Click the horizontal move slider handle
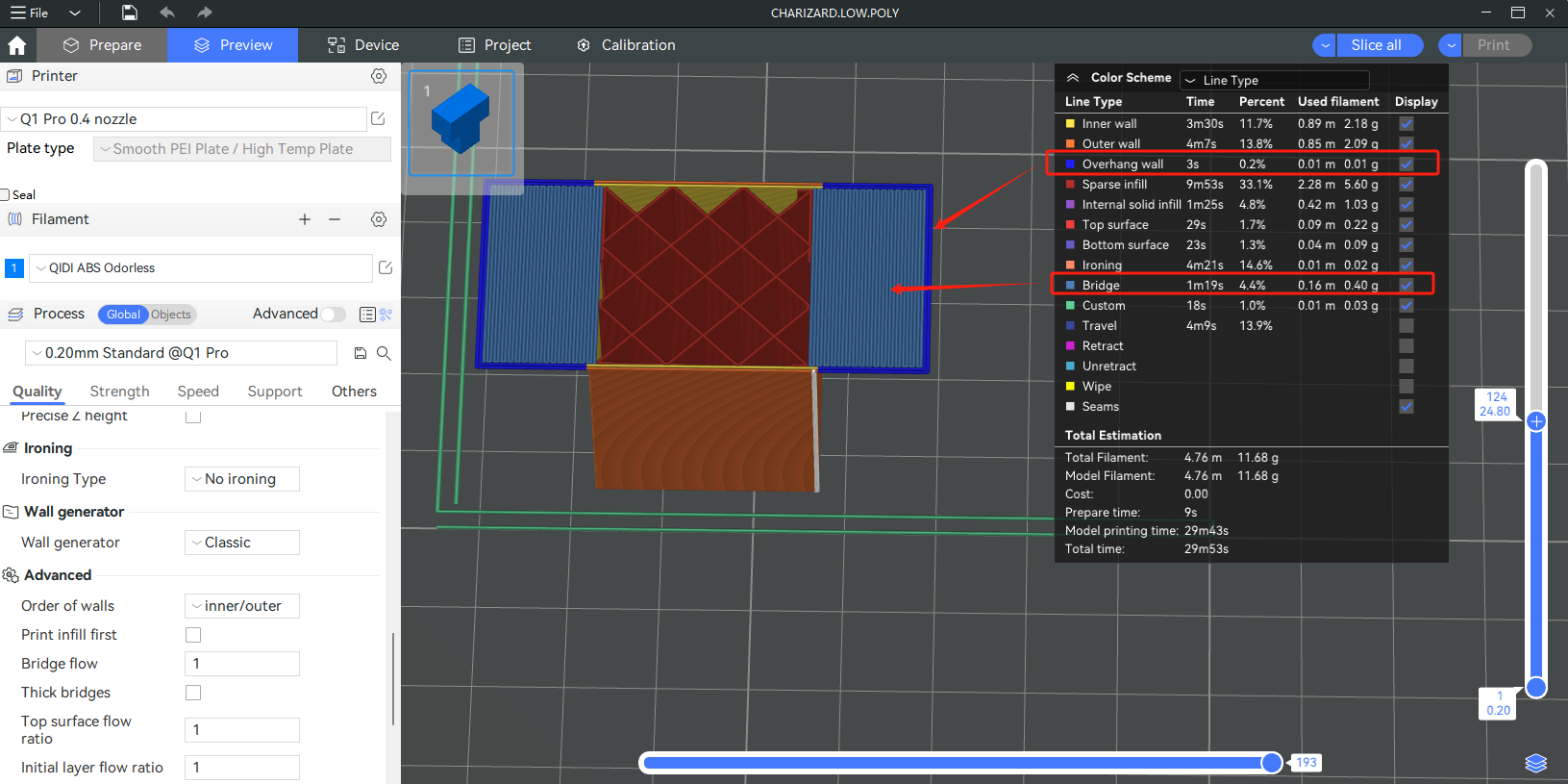This screenshot has width=1568, height=784. [x=1272, y=763]
